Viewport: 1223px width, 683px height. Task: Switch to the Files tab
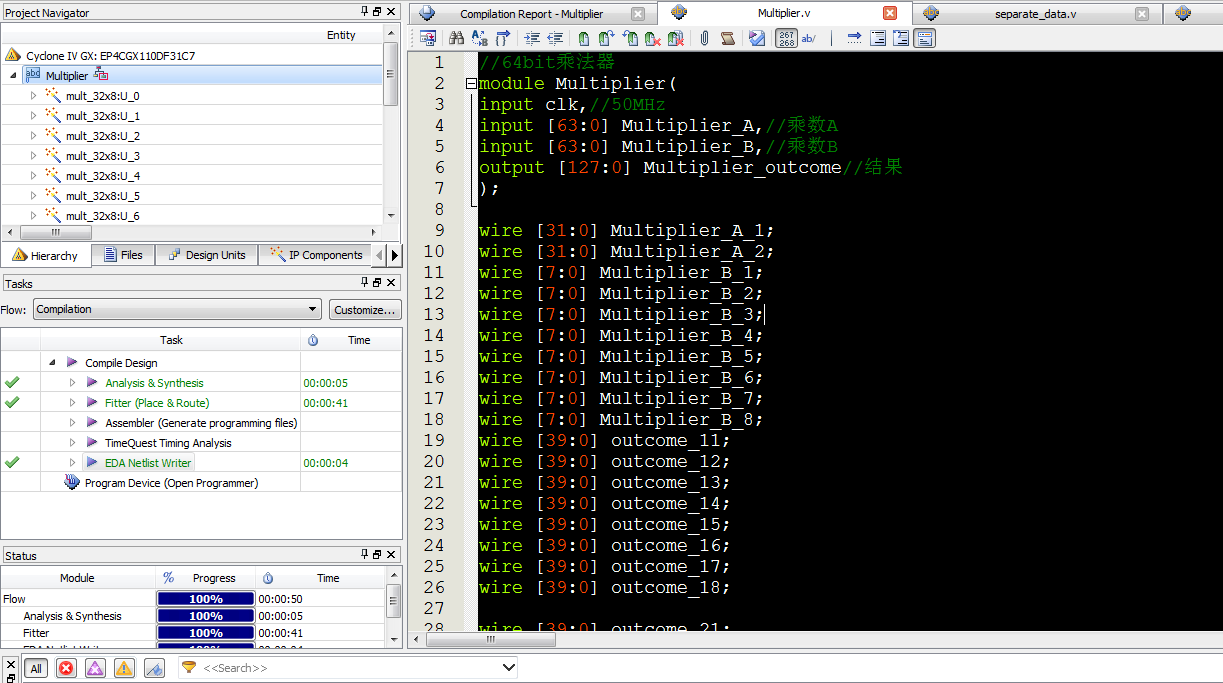122,255
